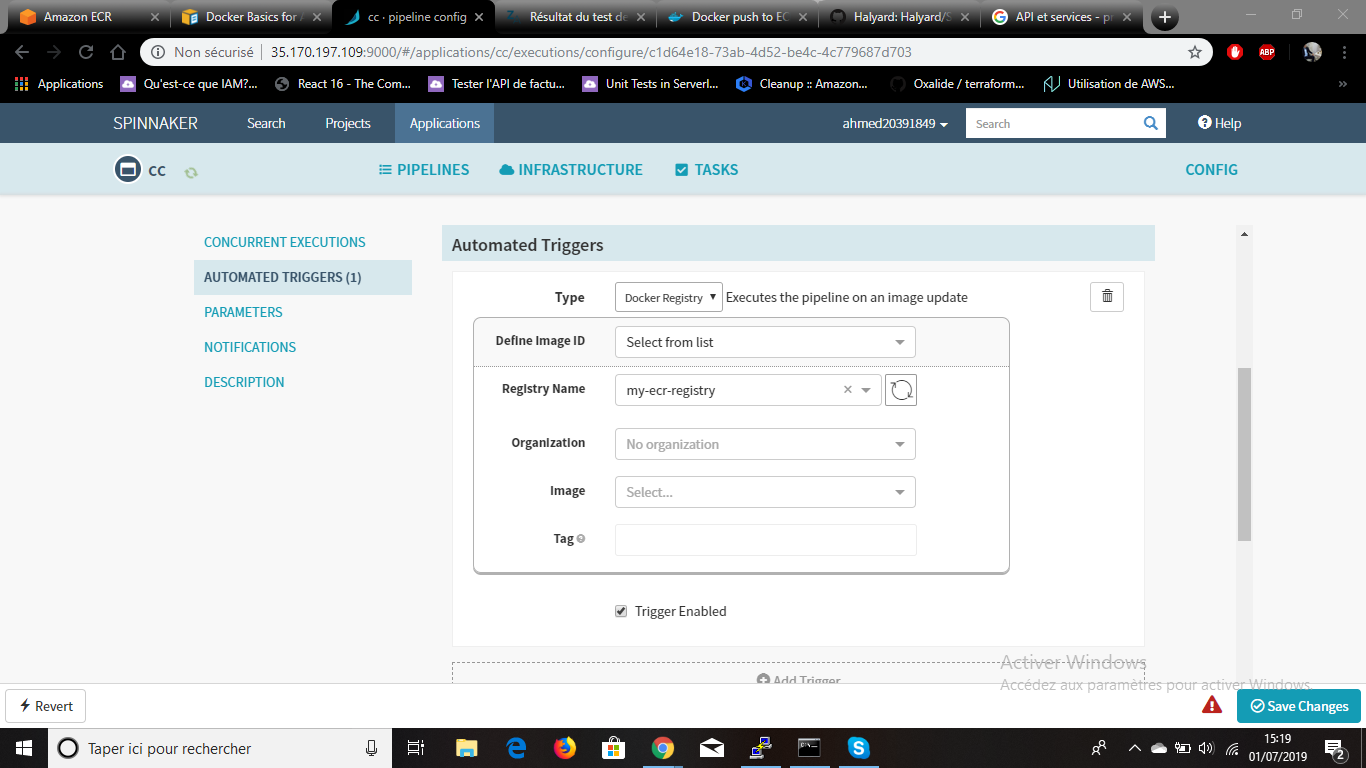Click the red warning triangle near Save Changes
Viewport: 1366px width, 768px height.
click(x=1212, y=705)
